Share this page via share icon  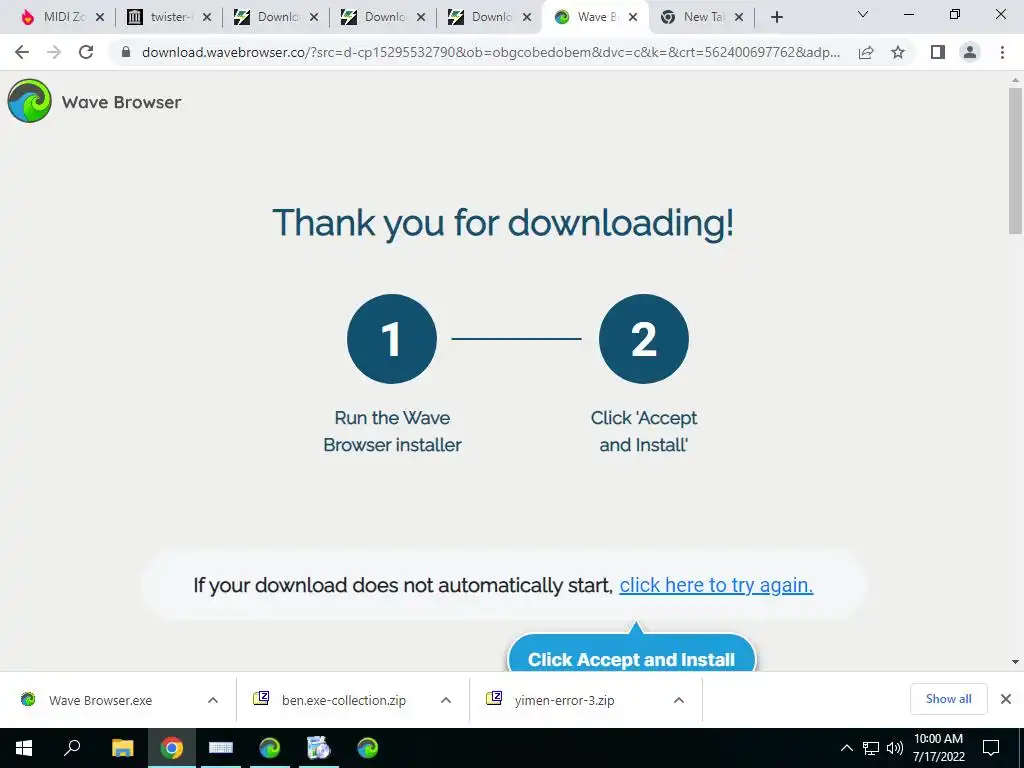pos(866,52)
